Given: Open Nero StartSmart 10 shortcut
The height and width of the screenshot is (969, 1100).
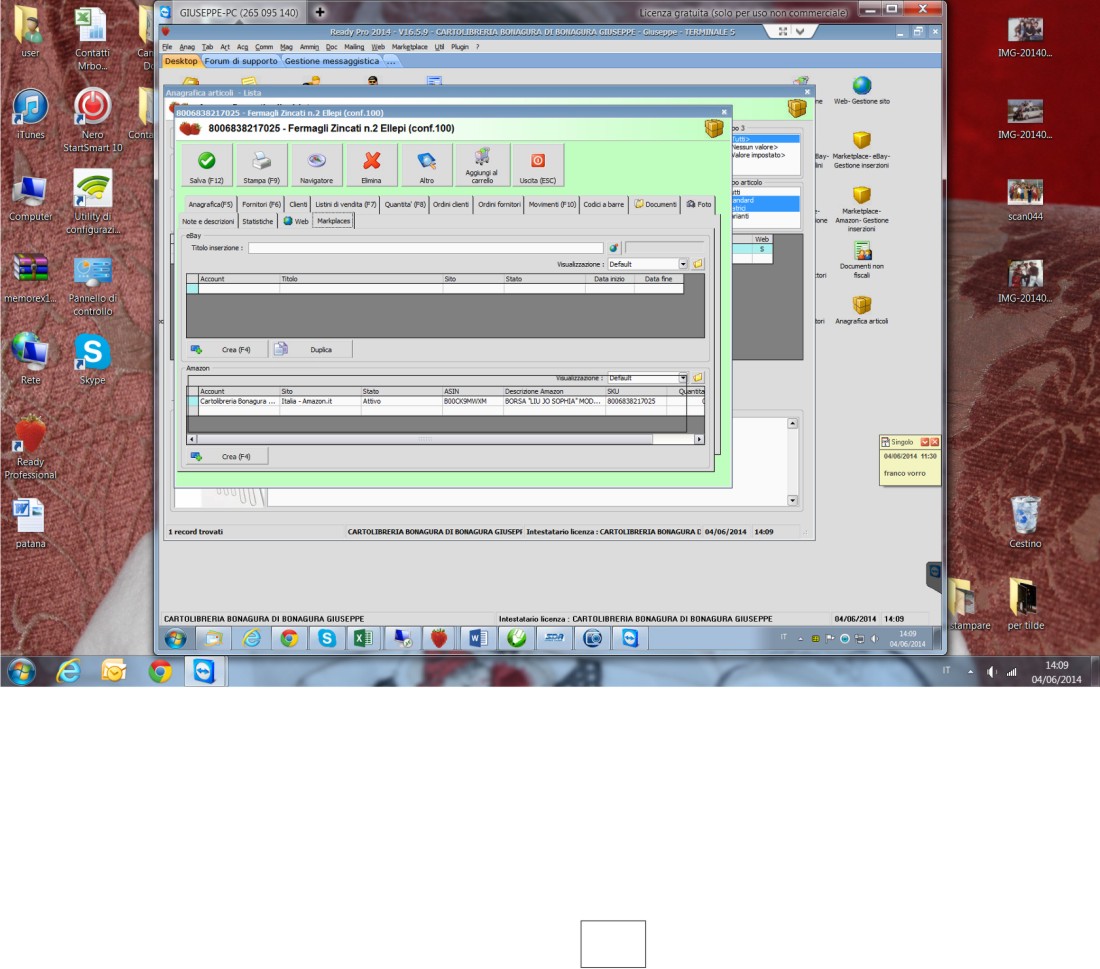Looking at the screenshot, I should tap(92, 121).
